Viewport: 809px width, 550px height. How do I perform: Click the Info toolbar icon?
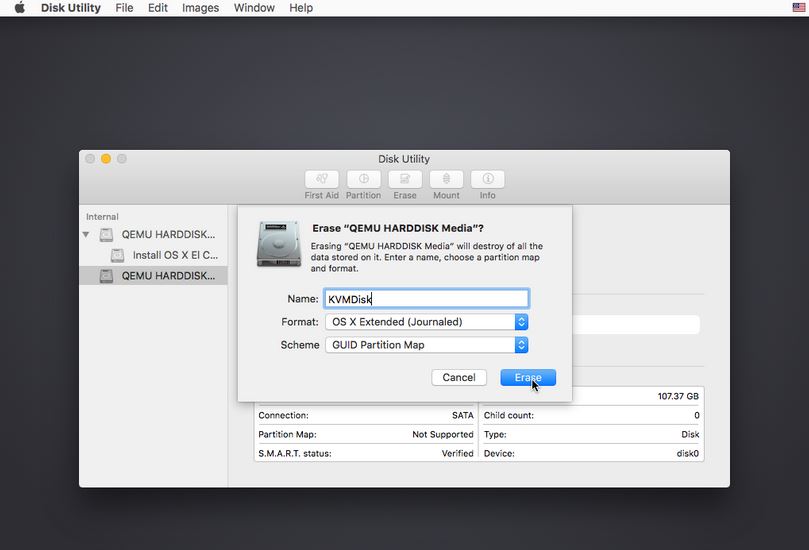[x=488, y=179]
